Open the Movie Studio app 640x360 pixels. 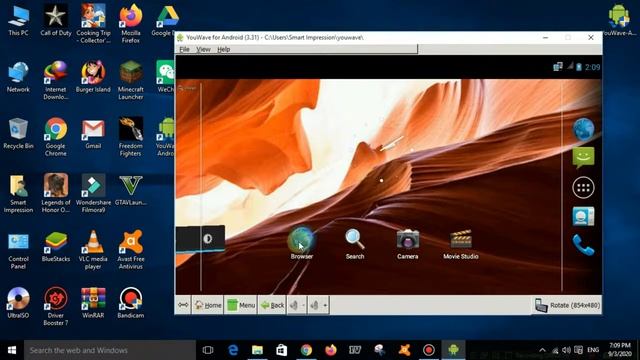coord(461,244)
